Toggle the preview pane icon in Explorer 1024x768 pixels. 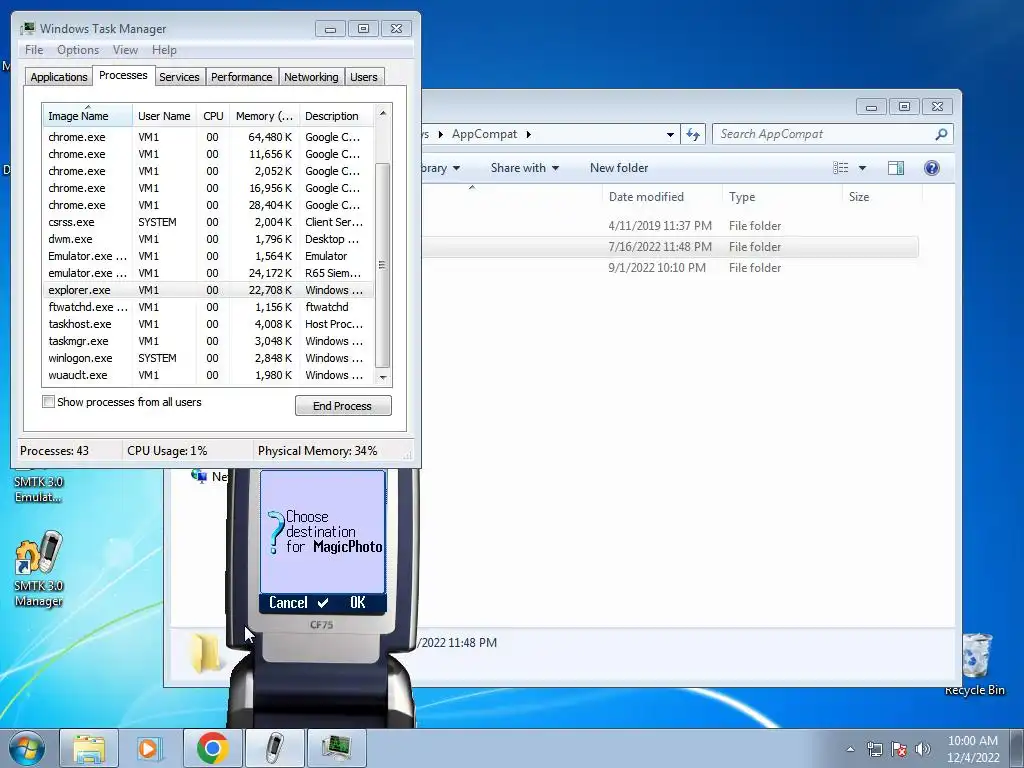pyautogui.click(x=896, y=168)
